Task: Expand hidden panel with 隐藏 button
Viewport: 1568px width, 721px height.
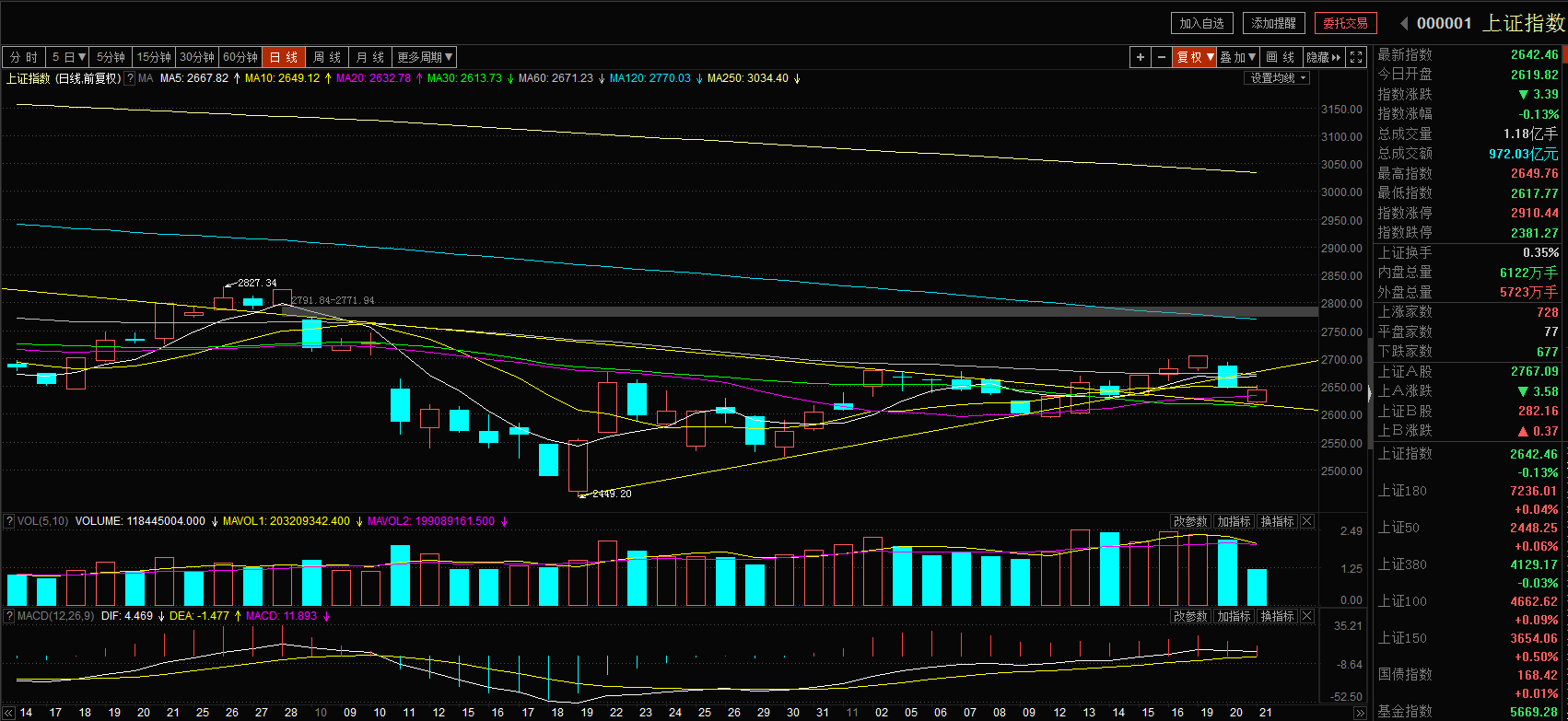Action: tap(1324, 57)
